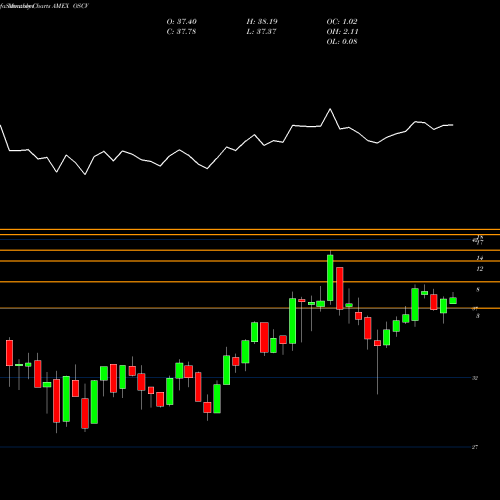Select the last green candlestick on the right
Viewport: 500px width, 500px height.
pyautogui.click(x=453, y=300)
